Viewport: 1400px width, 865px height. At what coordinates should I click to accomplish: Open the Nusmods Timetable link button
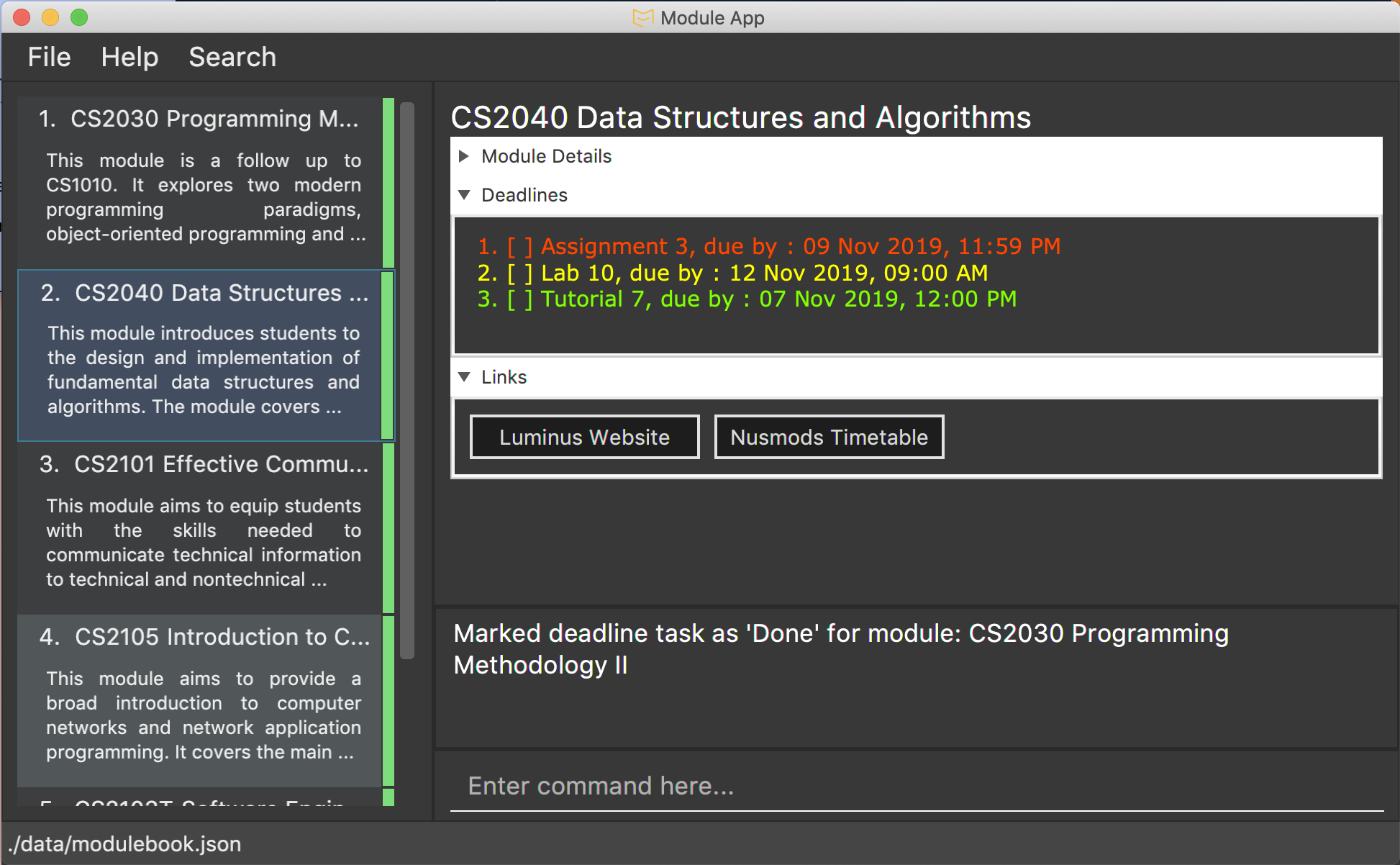[829, 437]
